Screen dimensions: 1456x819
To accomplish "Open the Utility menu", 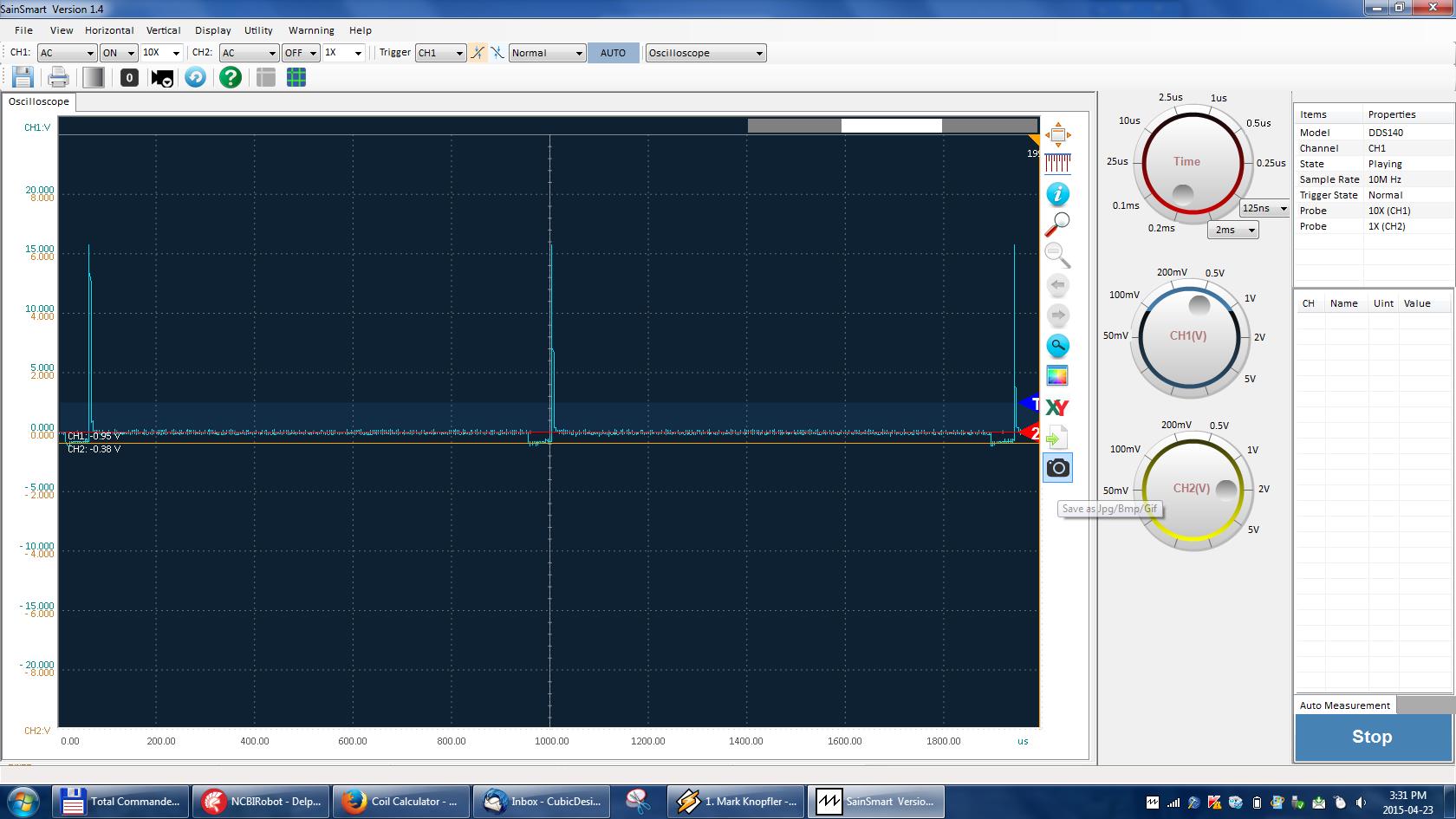I will pyautogui.click(x=258, y=30).
